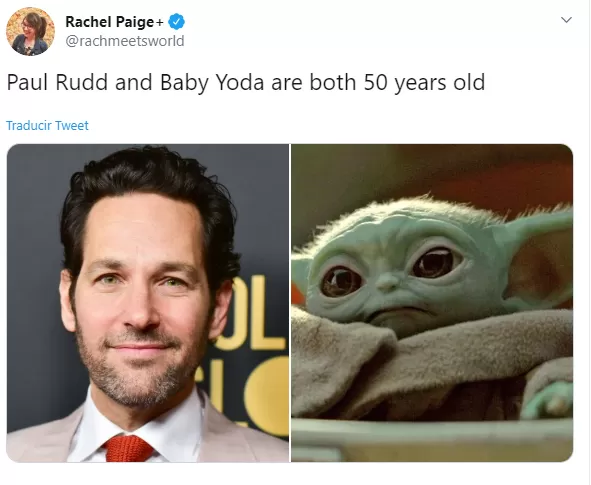Click Baby Yoda's large right ear

click(539, 261)
